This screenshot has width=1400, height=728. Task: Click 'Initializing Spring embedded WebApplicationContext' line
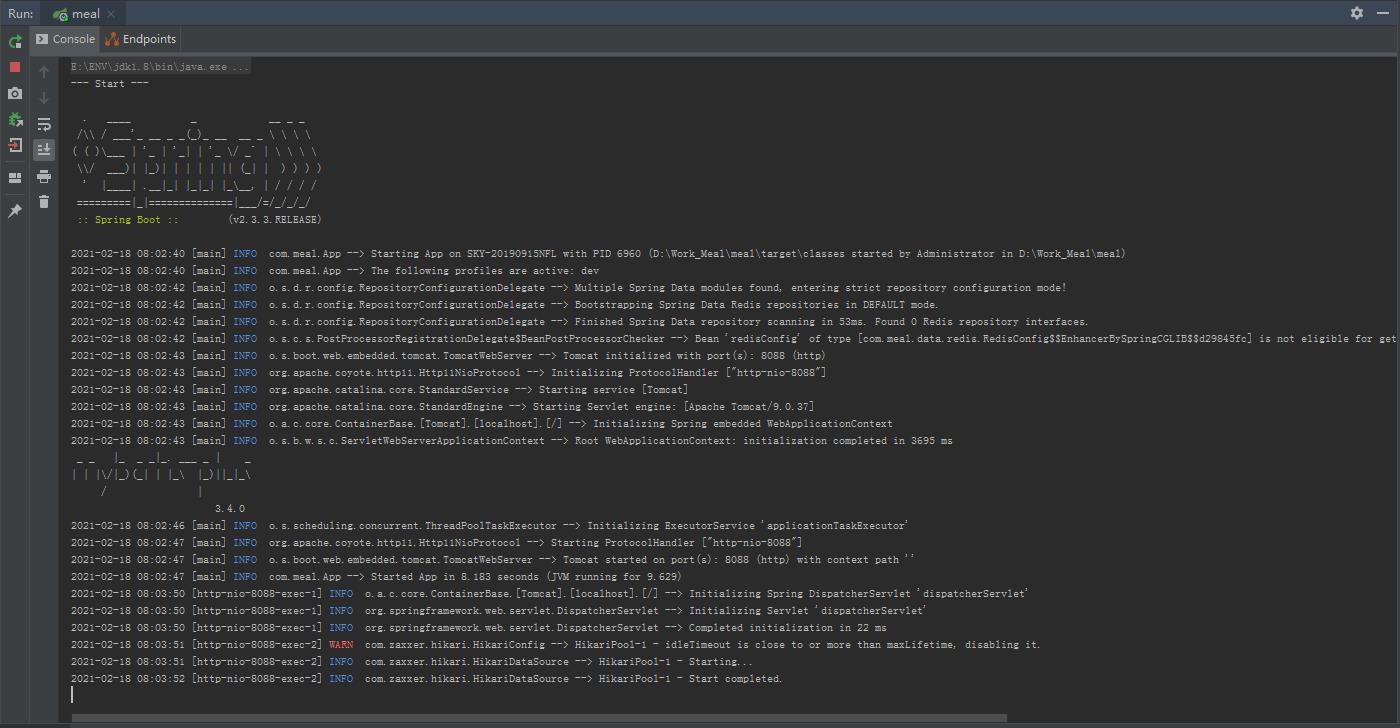(x=481, y=424)
